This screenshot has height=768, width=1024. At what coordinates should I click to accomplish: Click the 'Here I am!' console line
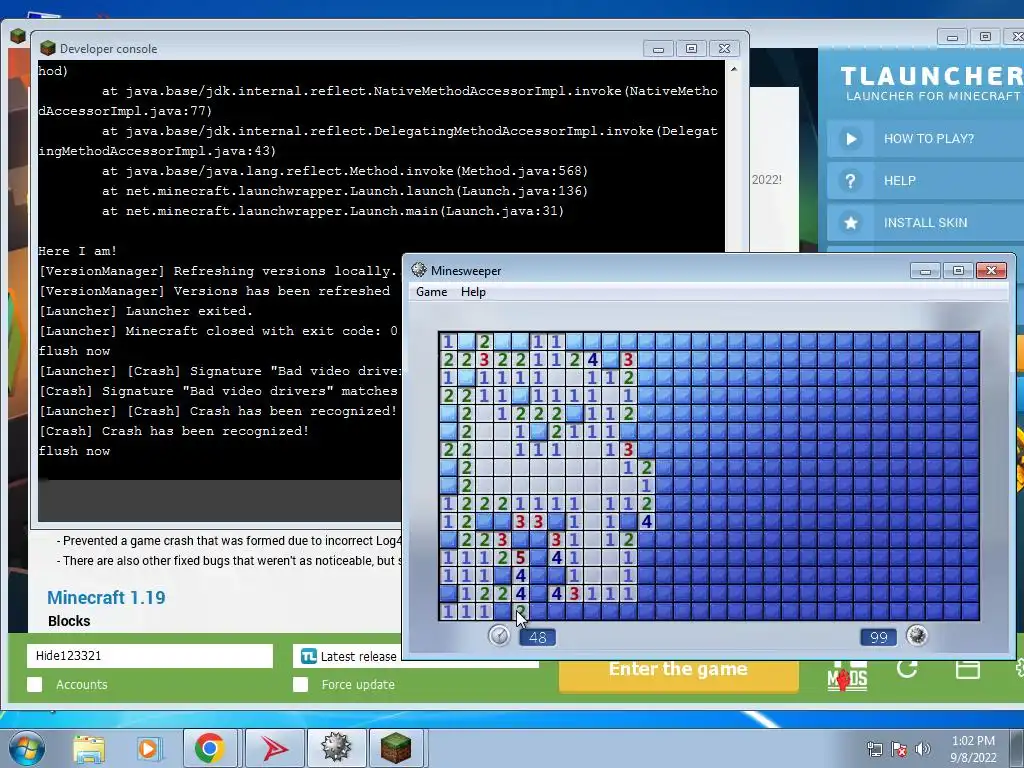[x=77, y=251]
